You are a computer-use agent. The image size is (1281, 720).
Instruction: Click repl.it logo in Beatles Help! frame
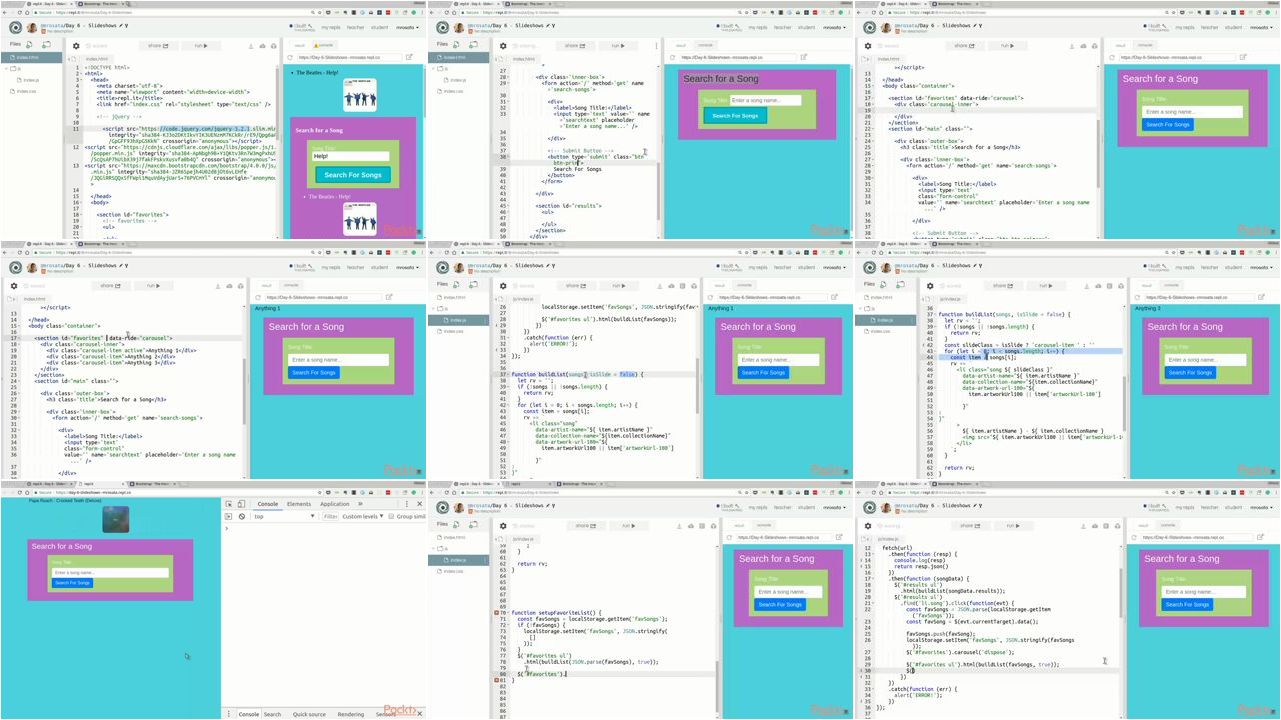(x=15, y=28)
